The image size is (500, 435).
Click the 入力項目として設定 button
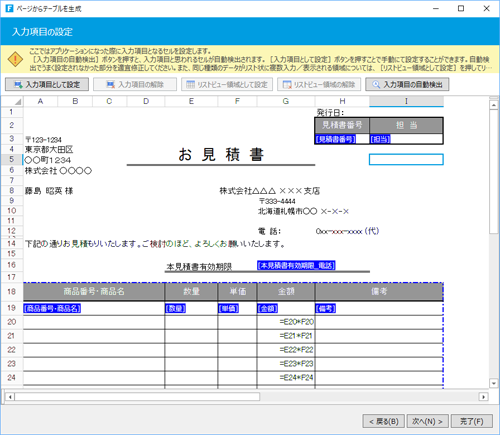47,84
